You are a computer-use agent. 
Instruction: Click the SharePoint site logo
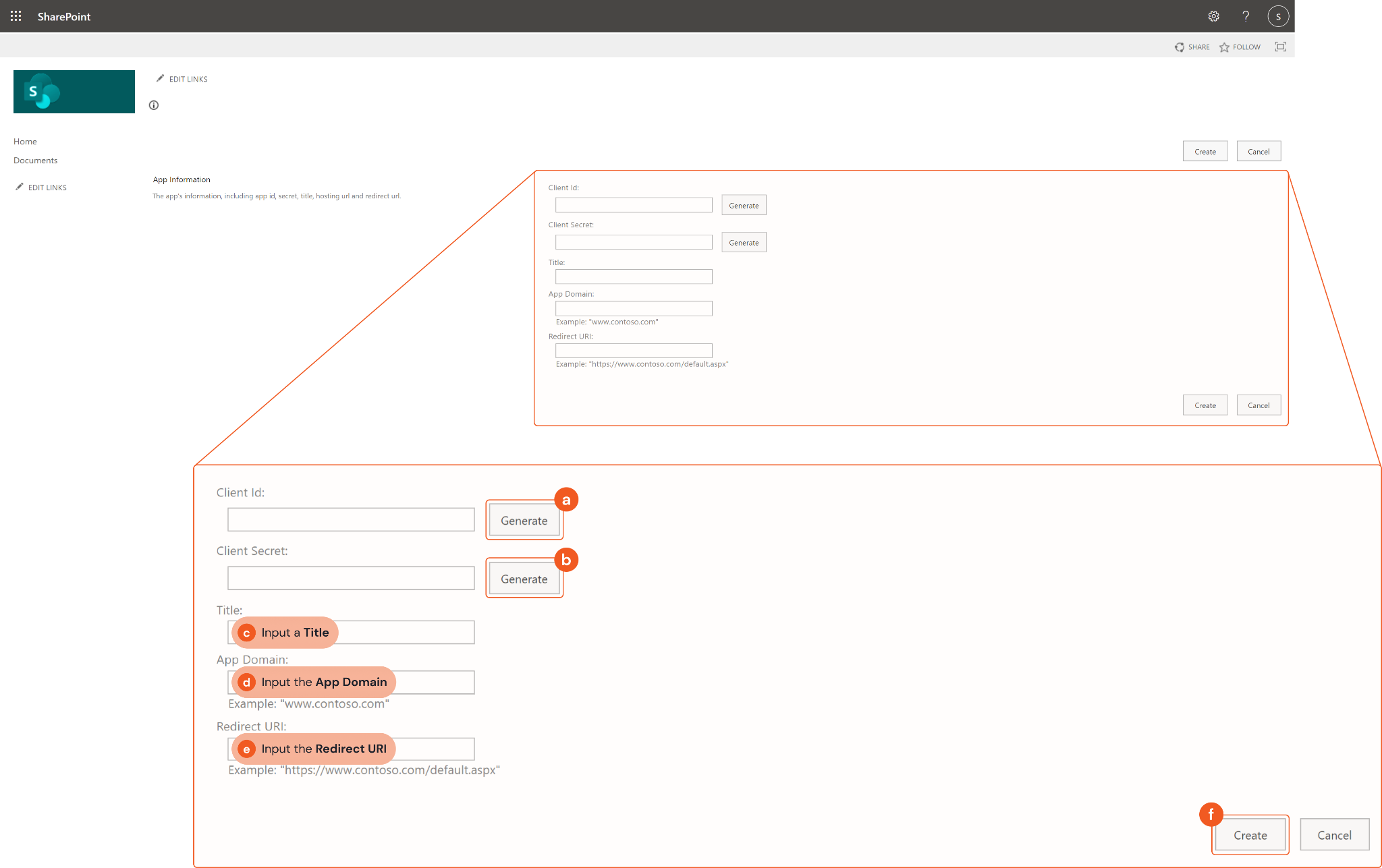click(x=74, y=92)
